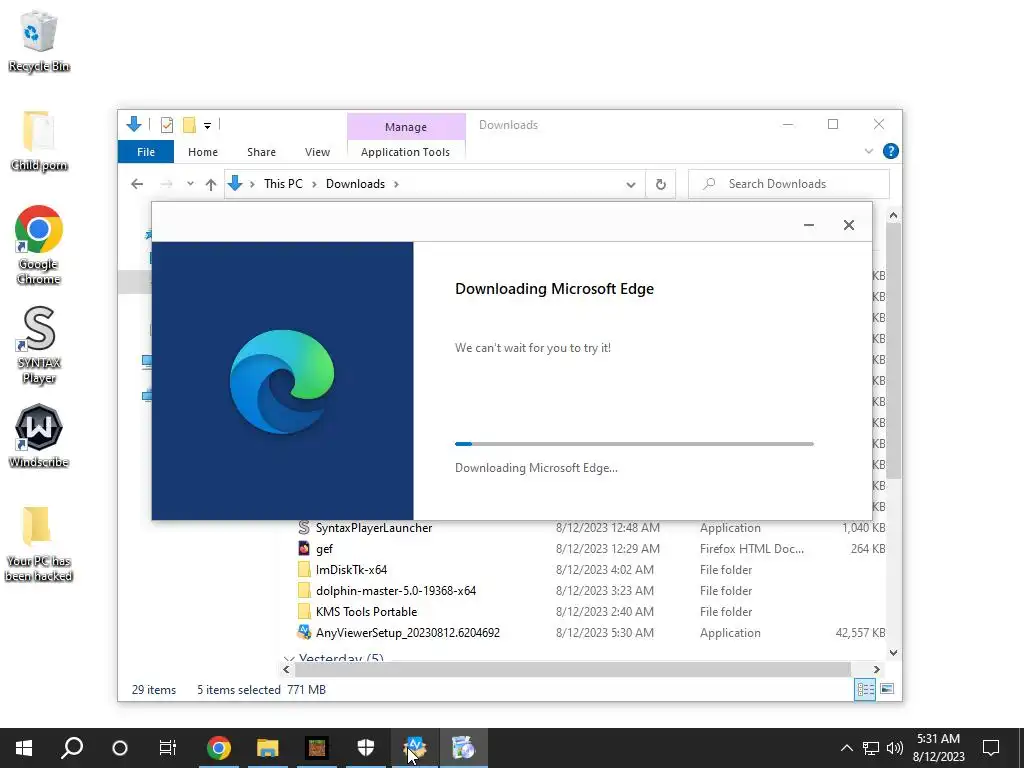This screenshot has height=768, width=1024.
Task: Open Task View from the taskbar
Action: [168, 748]
